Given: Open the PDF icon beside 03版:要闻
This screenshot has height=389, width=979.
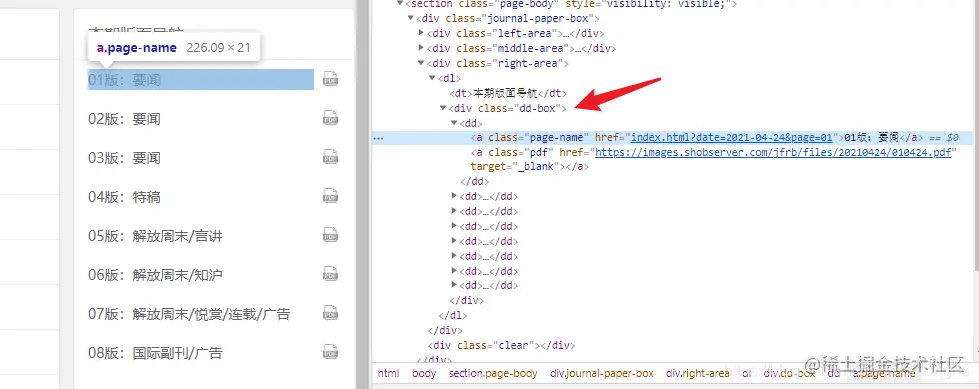Looking at the screenshot, I should point(330,157).
